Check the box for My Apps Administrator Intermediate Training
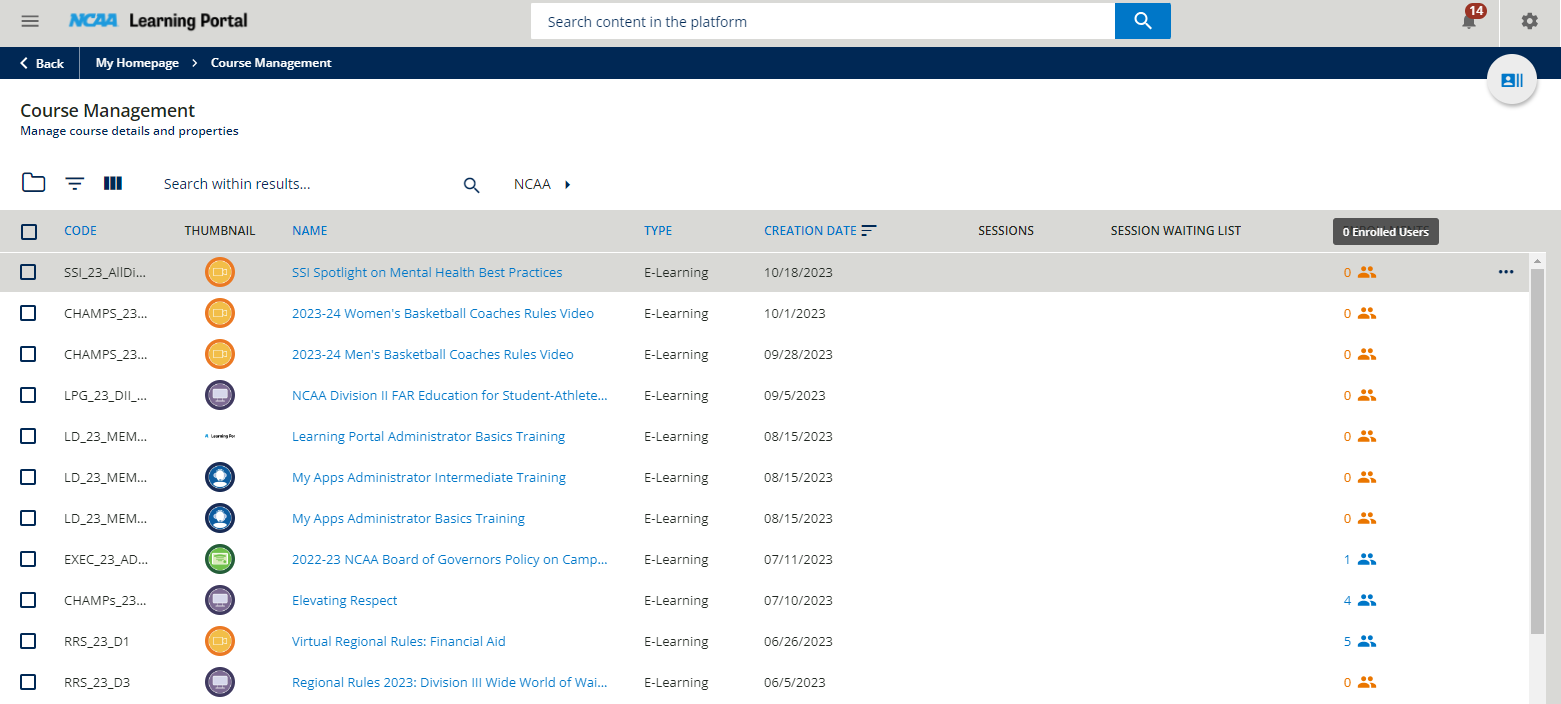This screenshot has width=1561, height=704. click(28, 477)
